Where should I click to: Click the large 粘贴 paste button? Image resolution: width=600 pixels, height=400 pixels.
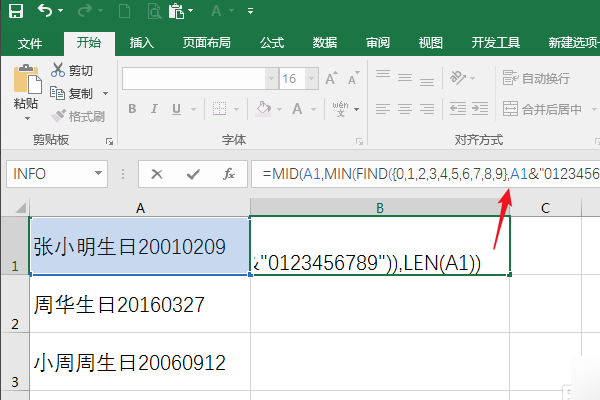[27, 87]
